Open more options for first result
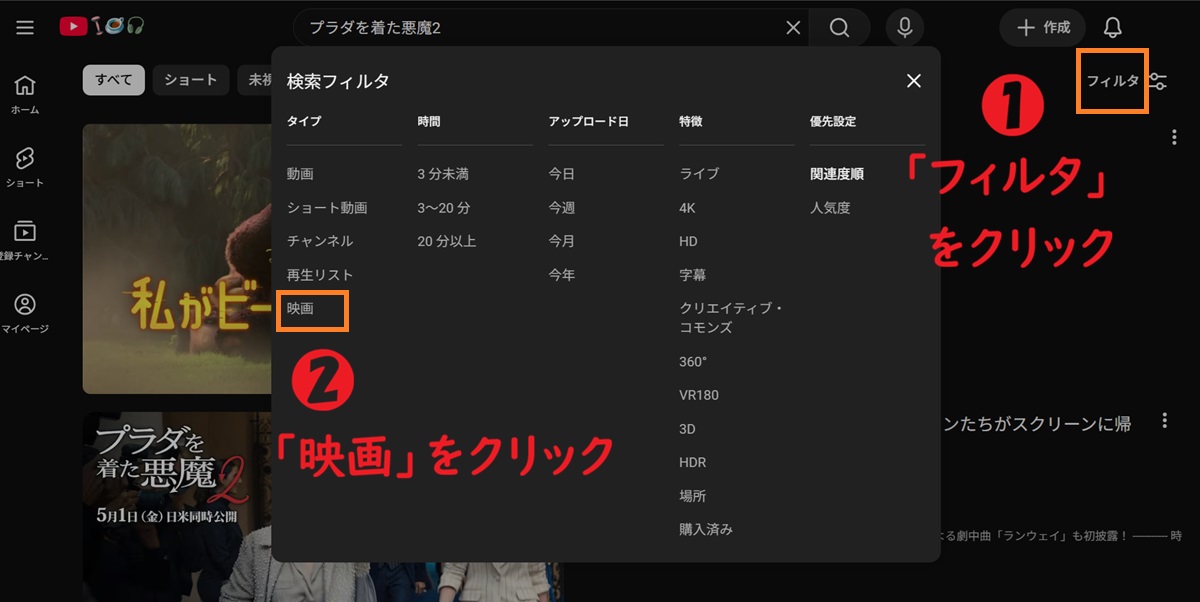This screenshot has height=602, width=1200. pos(1174,138)
